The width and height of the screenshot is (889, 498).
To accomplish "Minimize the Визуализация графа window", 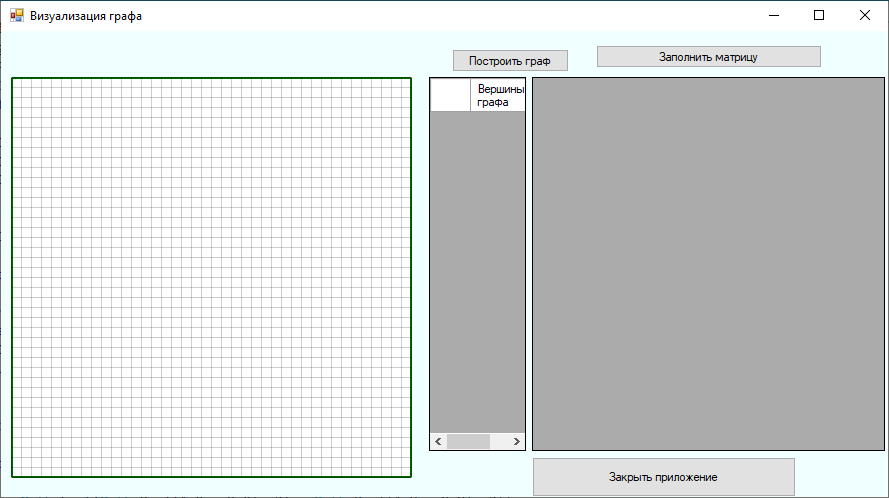I will (773, 16).
